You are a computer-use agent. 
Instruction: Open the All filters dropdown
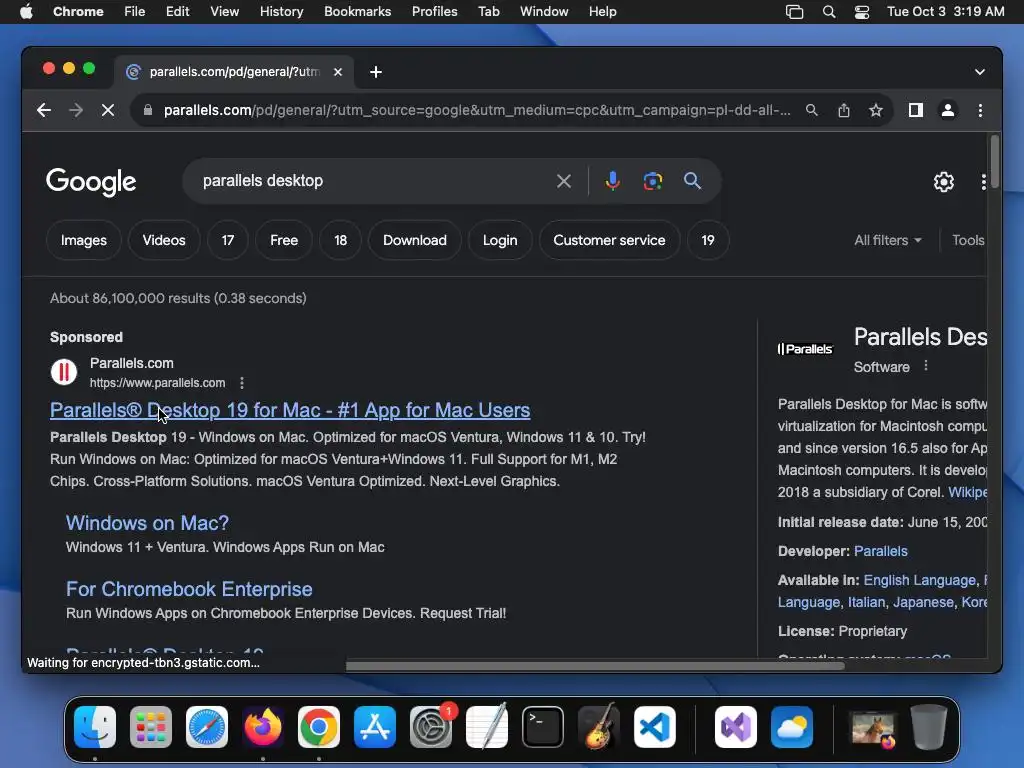tap(888, 240)
